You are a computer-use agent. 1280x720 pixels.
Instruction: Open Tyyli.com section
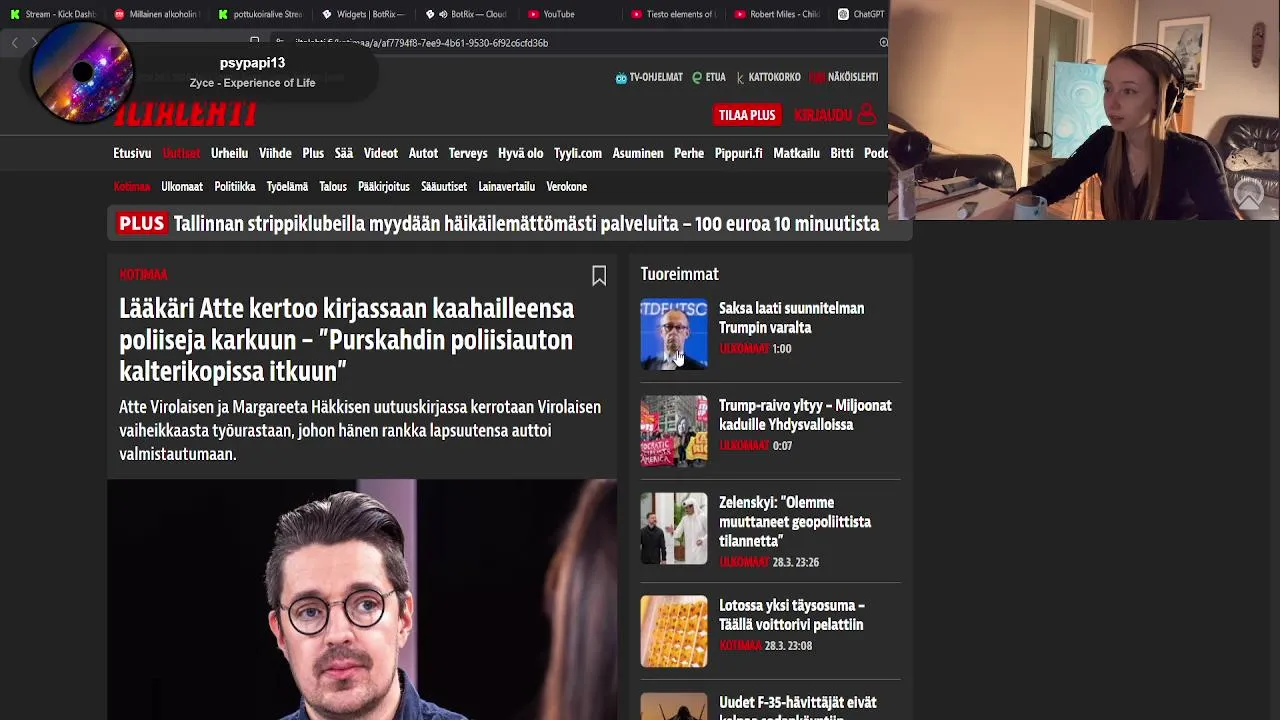[x=578, y=153]
